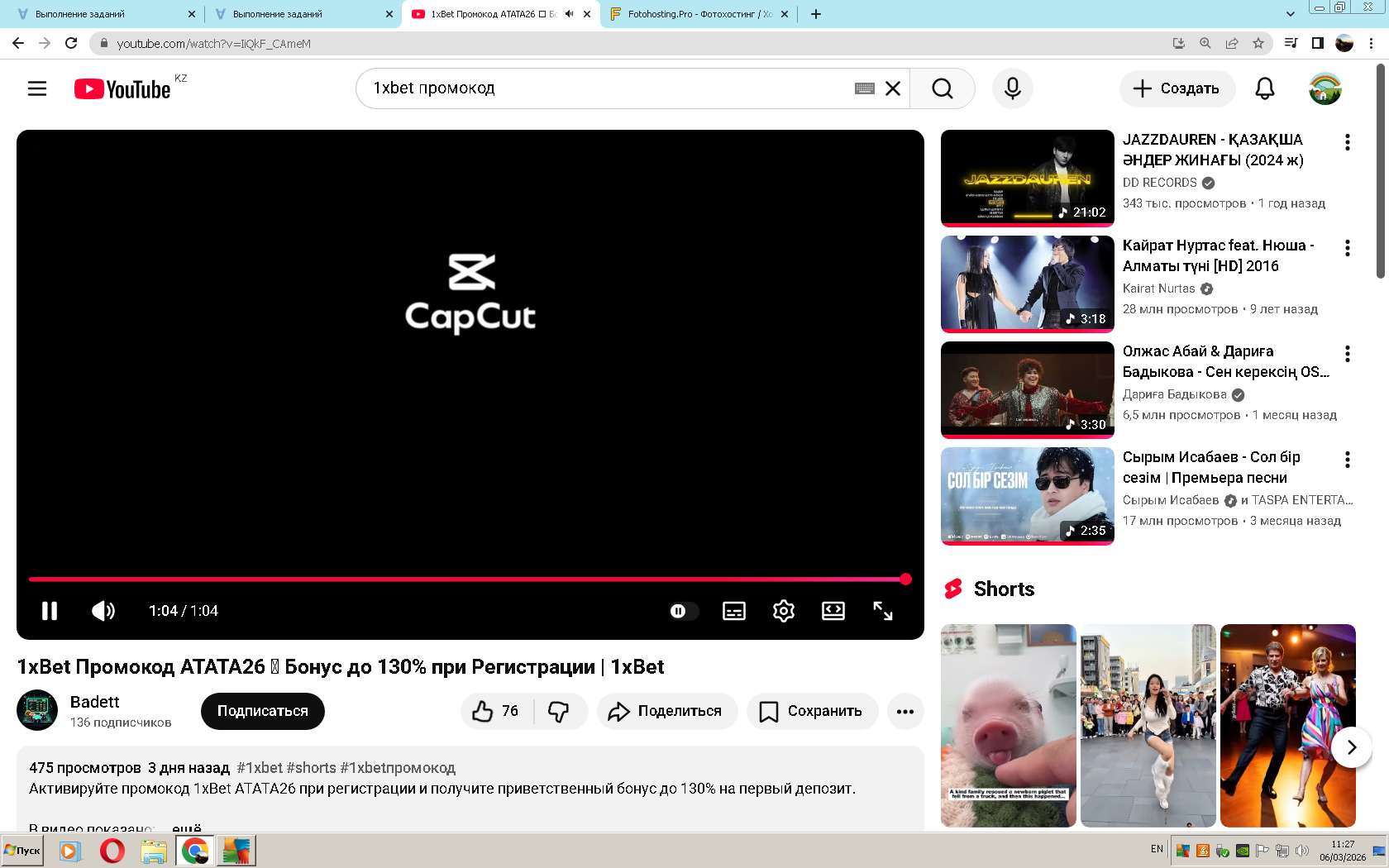Click the address bar URL
This screenshot has width=1389, height=868.
(213, 44)
